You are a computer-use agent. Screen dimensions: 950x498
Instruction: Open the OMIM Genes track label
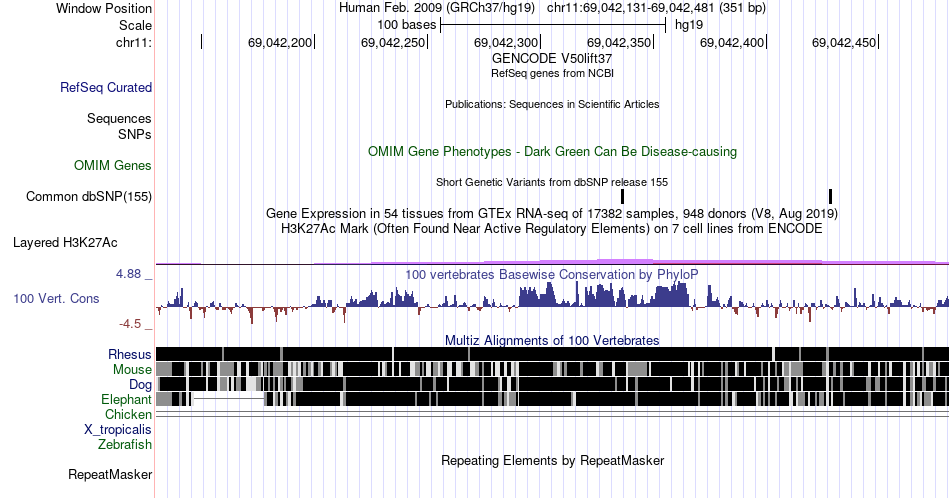pyautogui.click(x=113, y=165)
